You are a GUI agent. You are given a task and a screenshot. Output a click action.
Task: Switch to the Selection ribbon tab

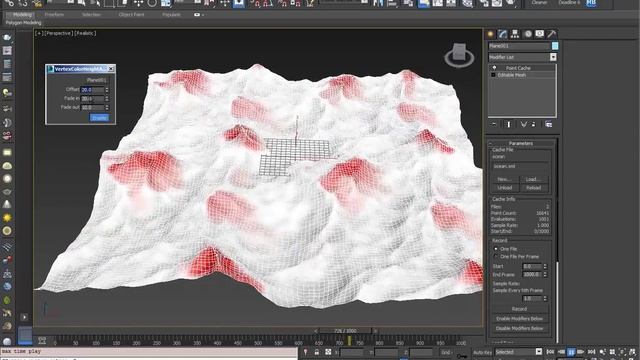tap(91, 15)
